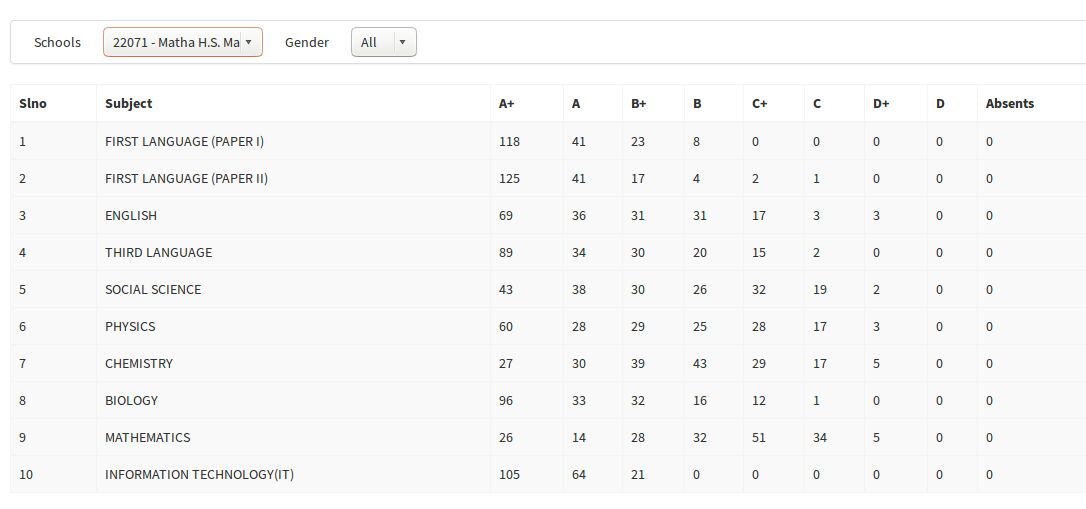Click the Subject column header

(129, 103)
